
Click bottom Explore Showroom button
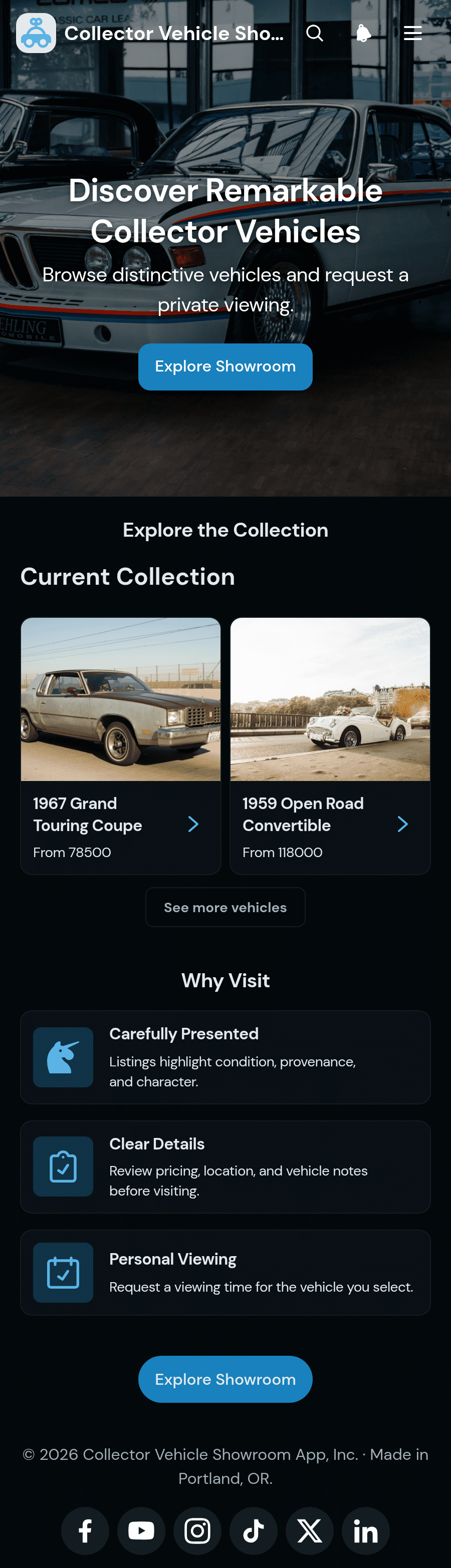pos(225,1379)
